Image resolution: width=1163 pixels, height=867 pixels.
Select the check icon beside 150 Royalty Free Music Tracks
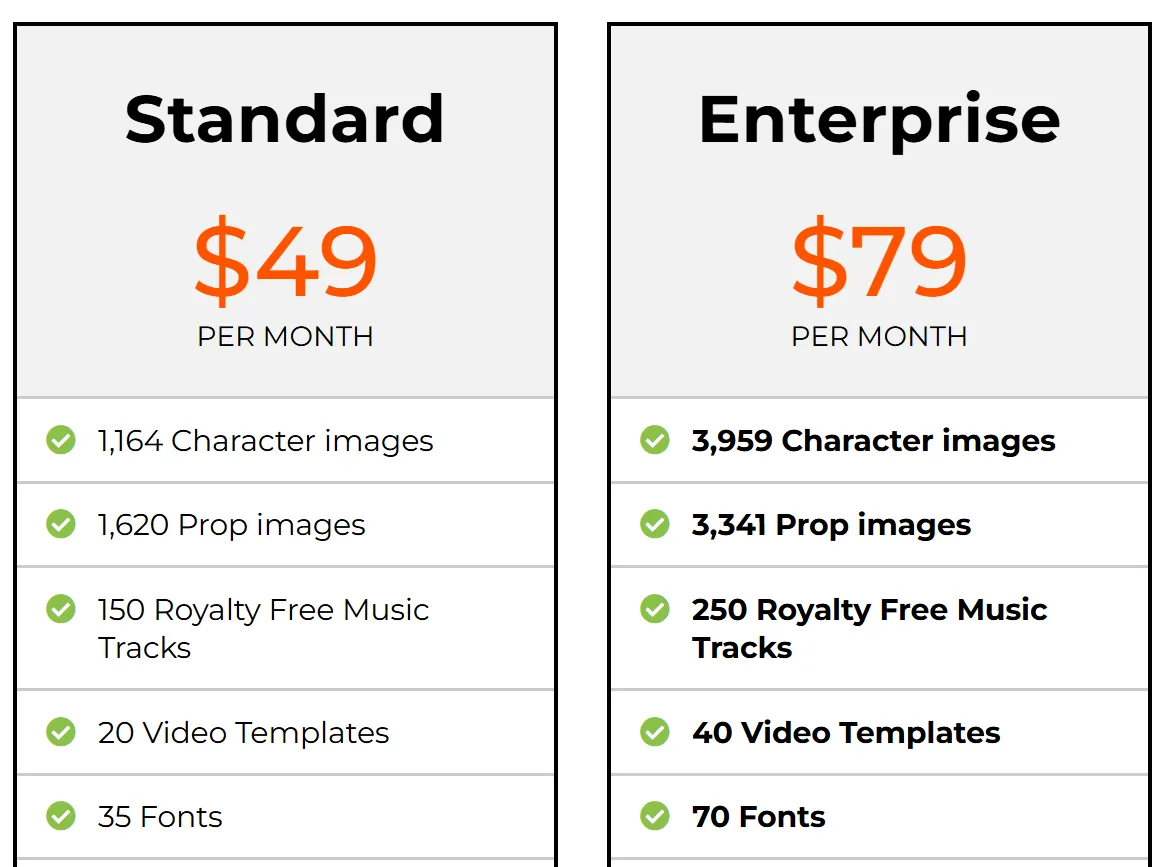point(61,609)
